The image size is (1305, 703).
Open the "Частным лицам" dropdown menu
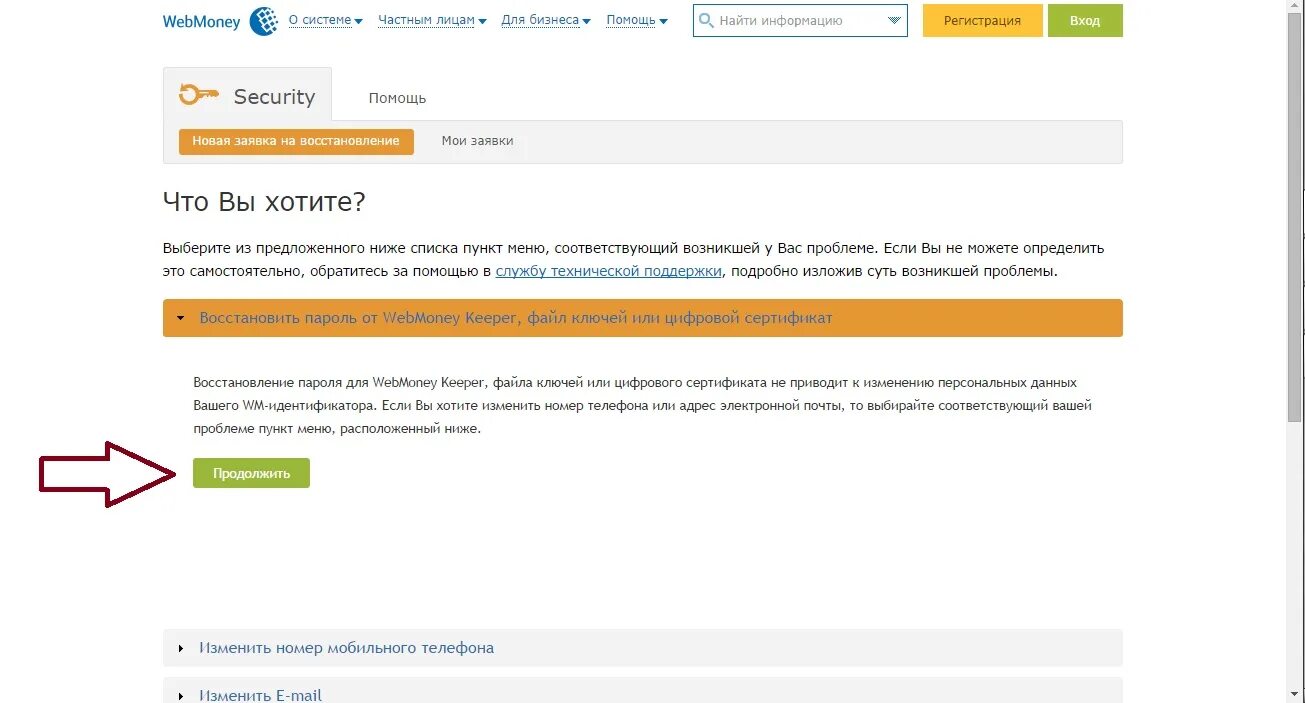432,20
